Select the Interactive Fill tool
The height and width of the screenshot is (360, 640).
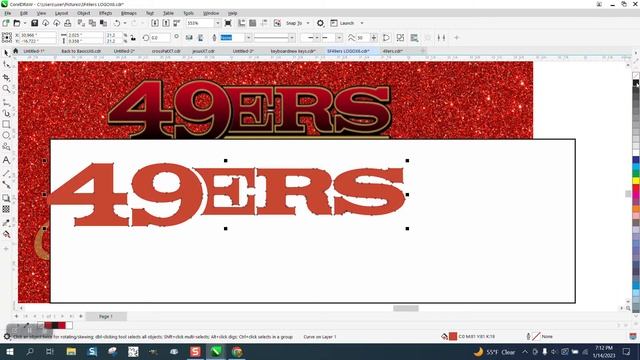pyautogui.click(x=6, y=234)
